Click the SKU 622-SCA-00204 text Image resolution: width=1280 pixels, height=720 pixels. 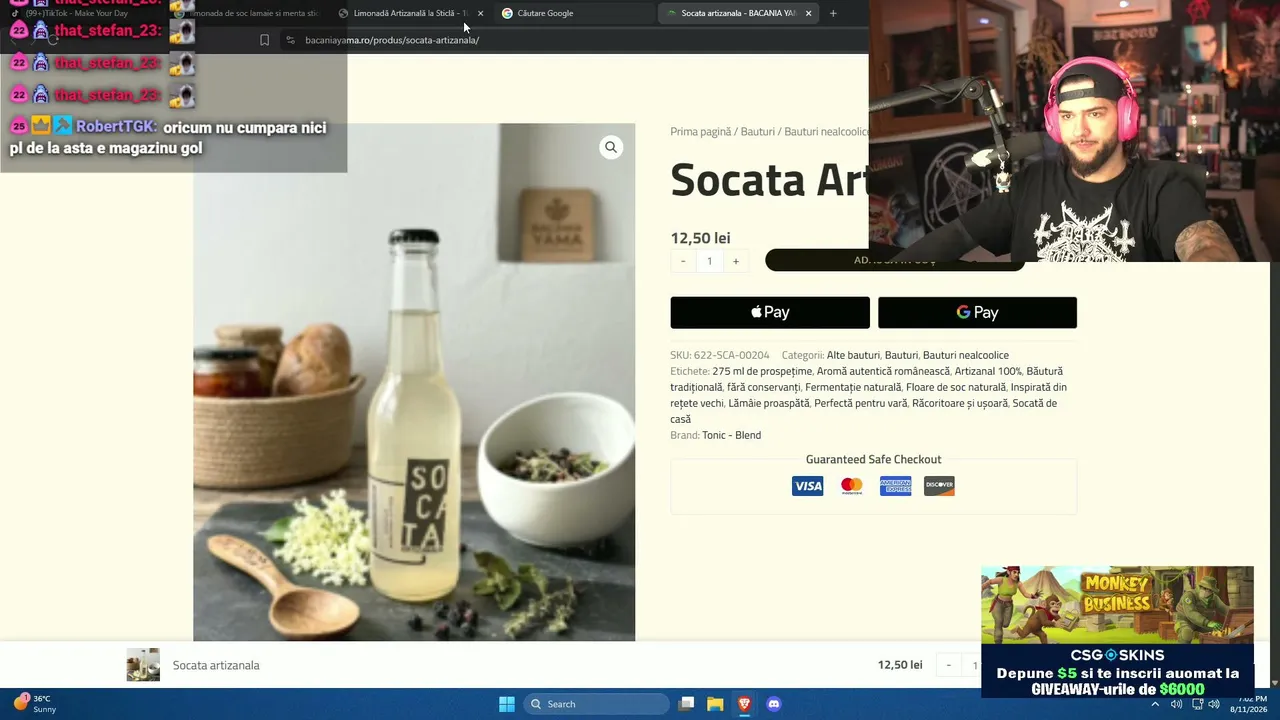click(720, 355)
